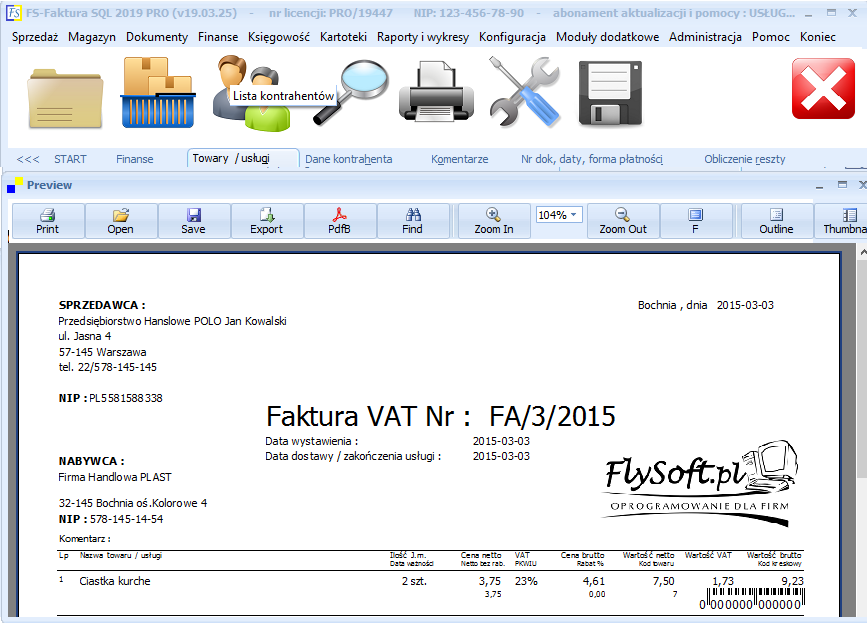This screenshot has height=623, width=867.
Task: Minimize the Preview window
Action: [x=819, y=185]
